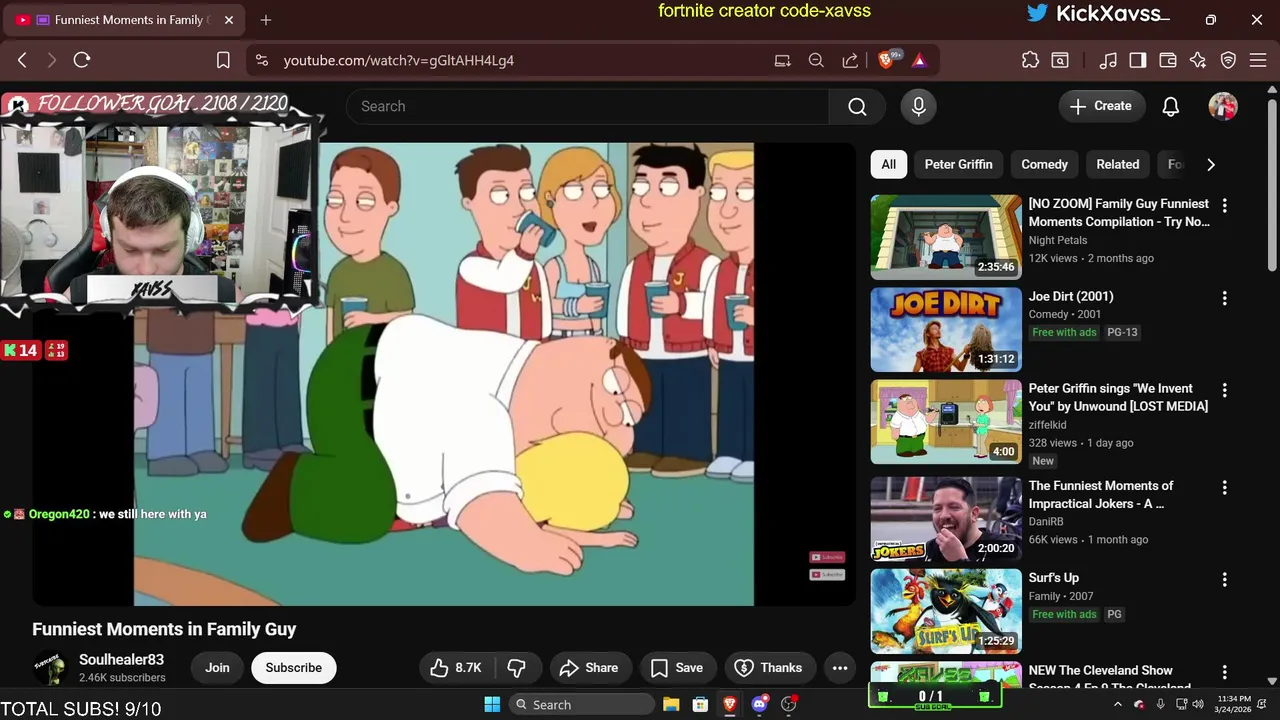Bookmark this page with the bookmark icon

223,60
